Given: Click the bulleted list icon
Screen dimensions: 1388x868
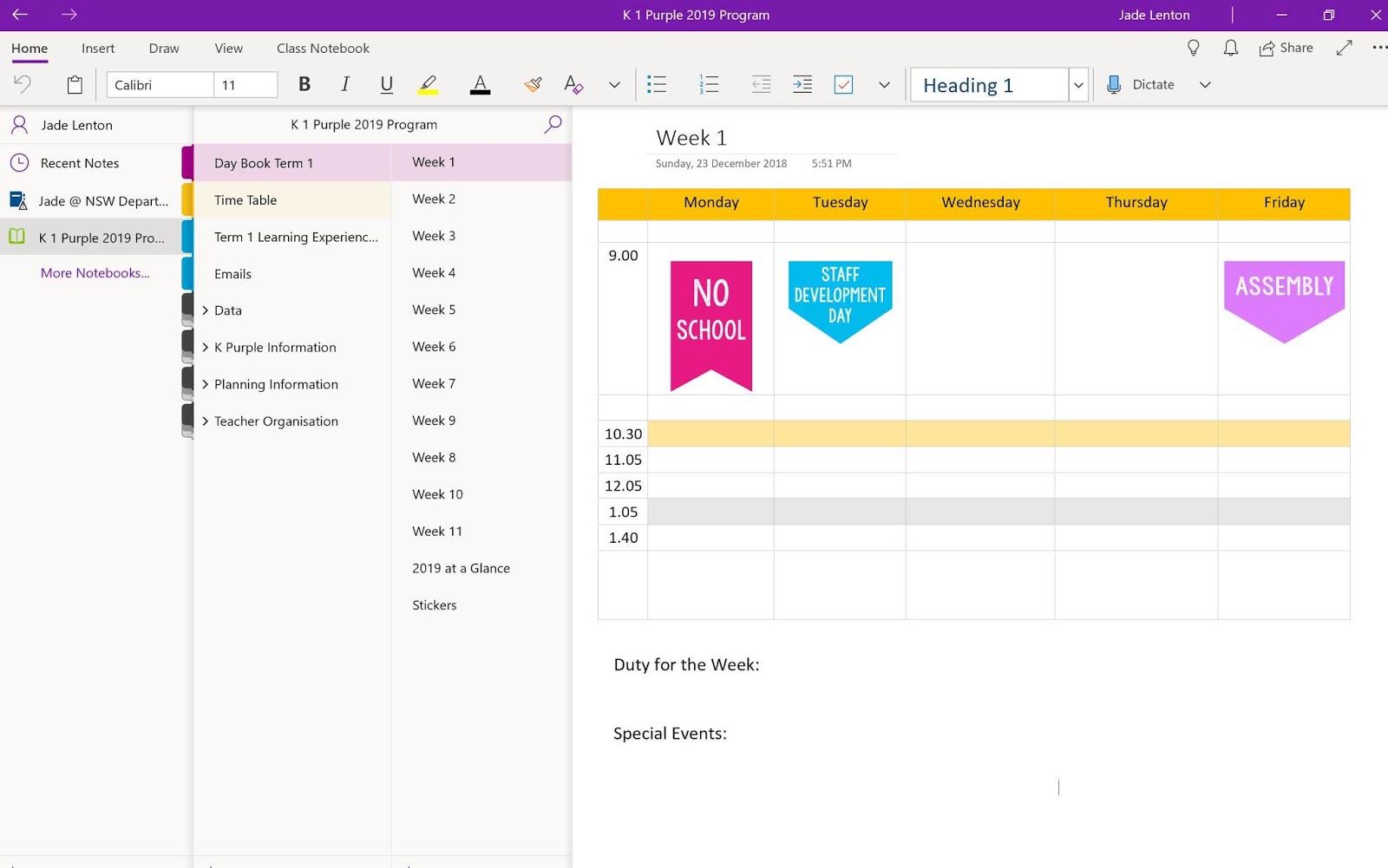Looking at the screenshot, I should tap(657, 84).
